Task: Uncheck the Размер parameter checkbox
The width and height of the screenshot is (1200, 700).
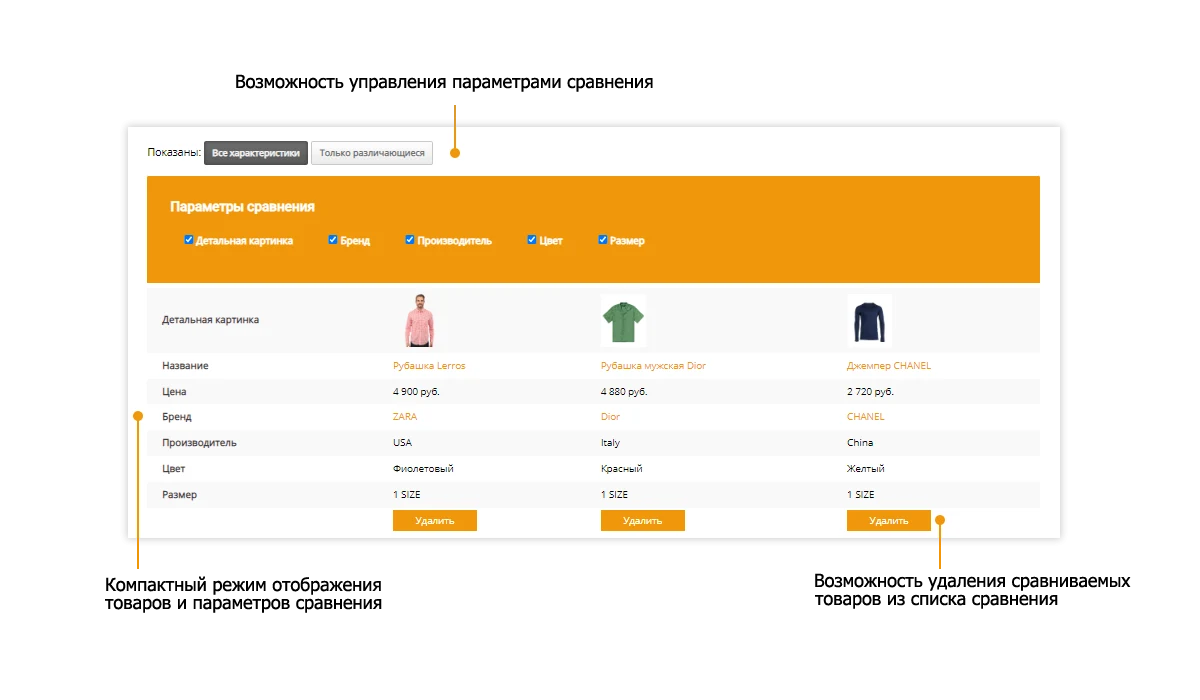Action: click(603, 240)
